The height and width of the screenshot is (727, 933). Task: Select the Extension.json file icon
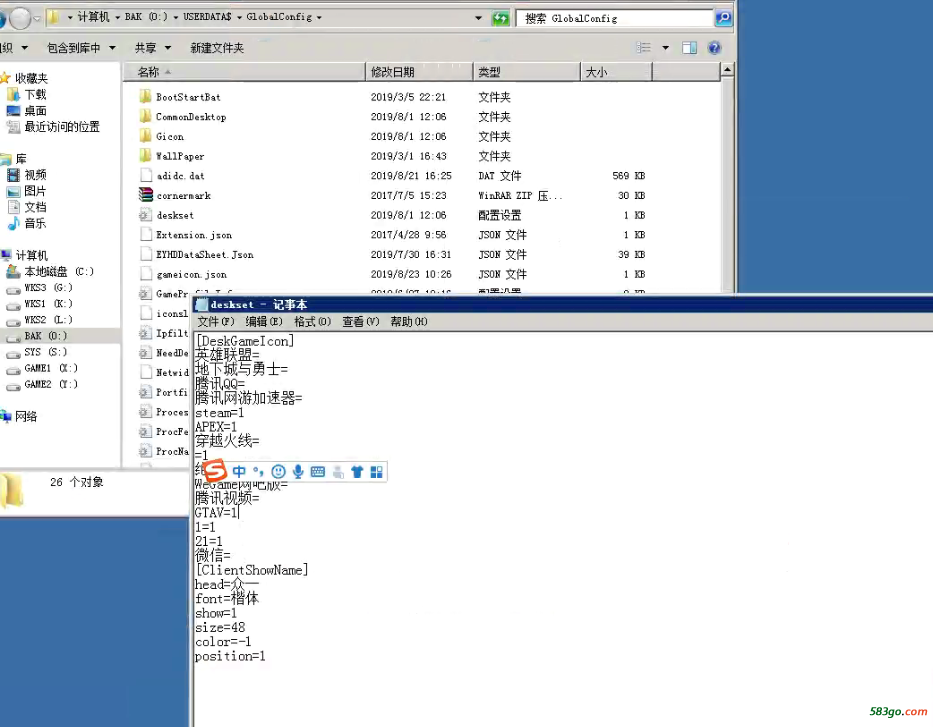[x=145, y=234]
